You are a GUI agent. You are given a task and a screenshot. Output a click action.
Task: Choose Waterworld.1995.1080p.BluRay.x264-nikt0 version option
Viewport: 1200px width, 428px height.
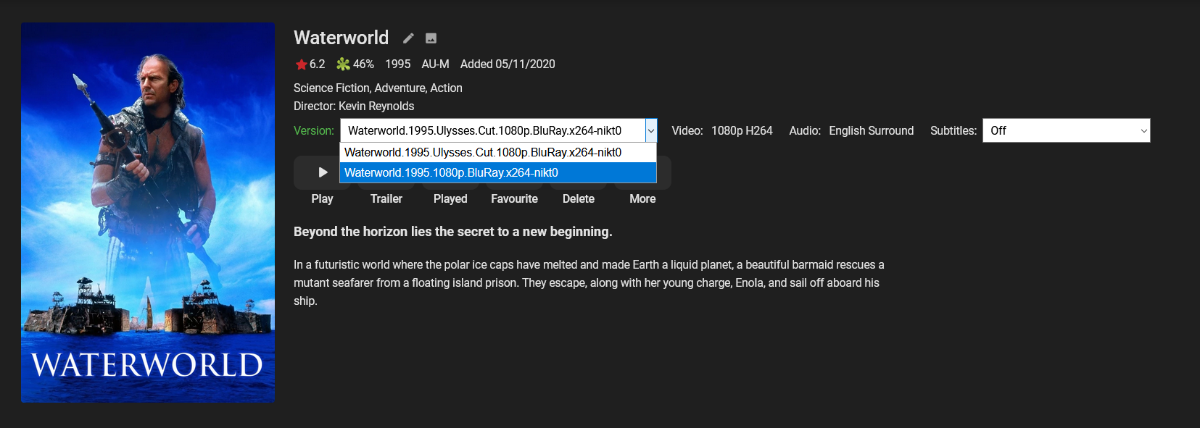(x=452, y=173)
